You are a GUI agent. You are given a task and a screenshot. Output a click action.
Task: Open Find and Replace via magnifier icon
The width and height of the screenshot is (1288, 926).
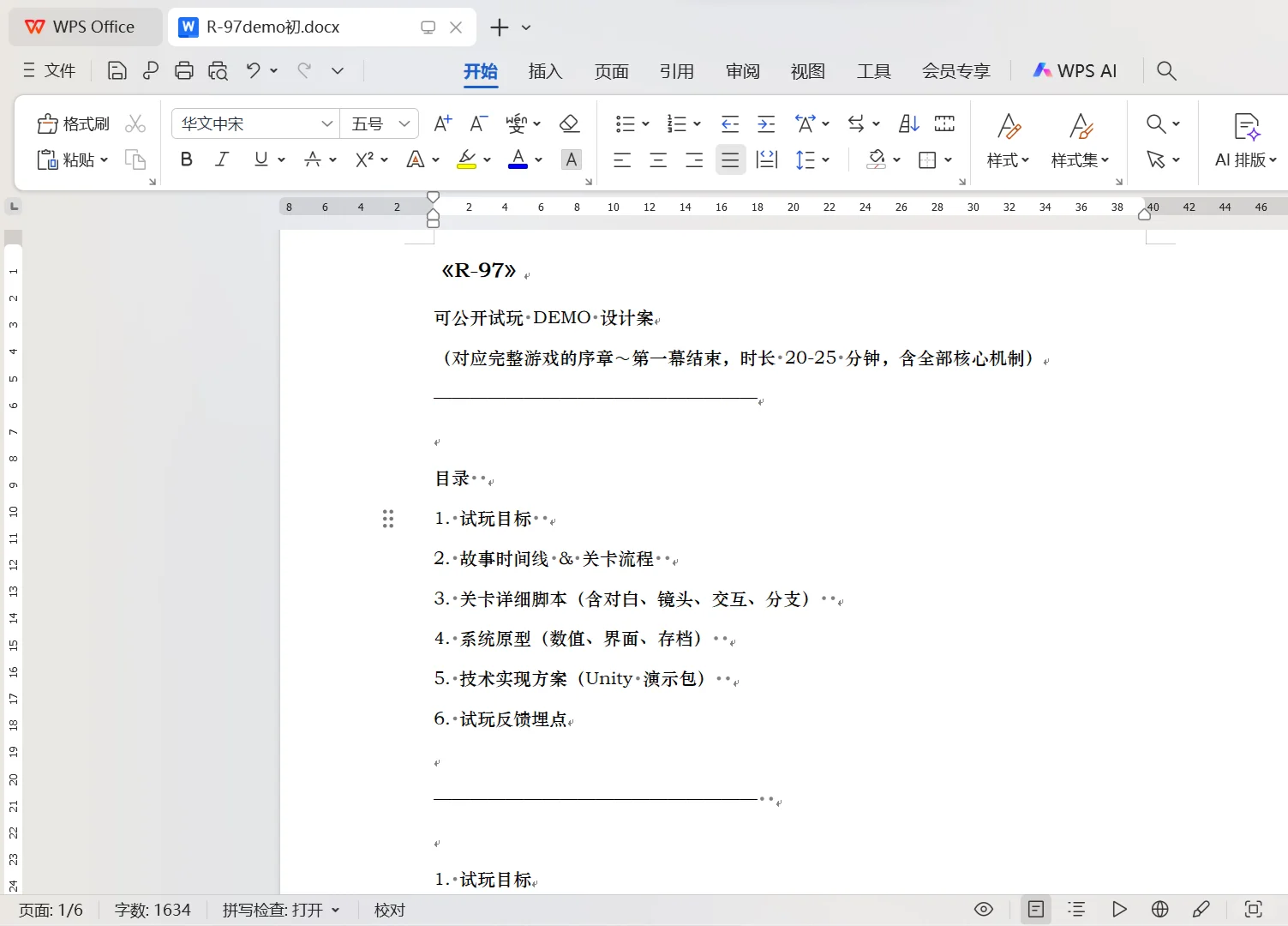click(1155, 123)
